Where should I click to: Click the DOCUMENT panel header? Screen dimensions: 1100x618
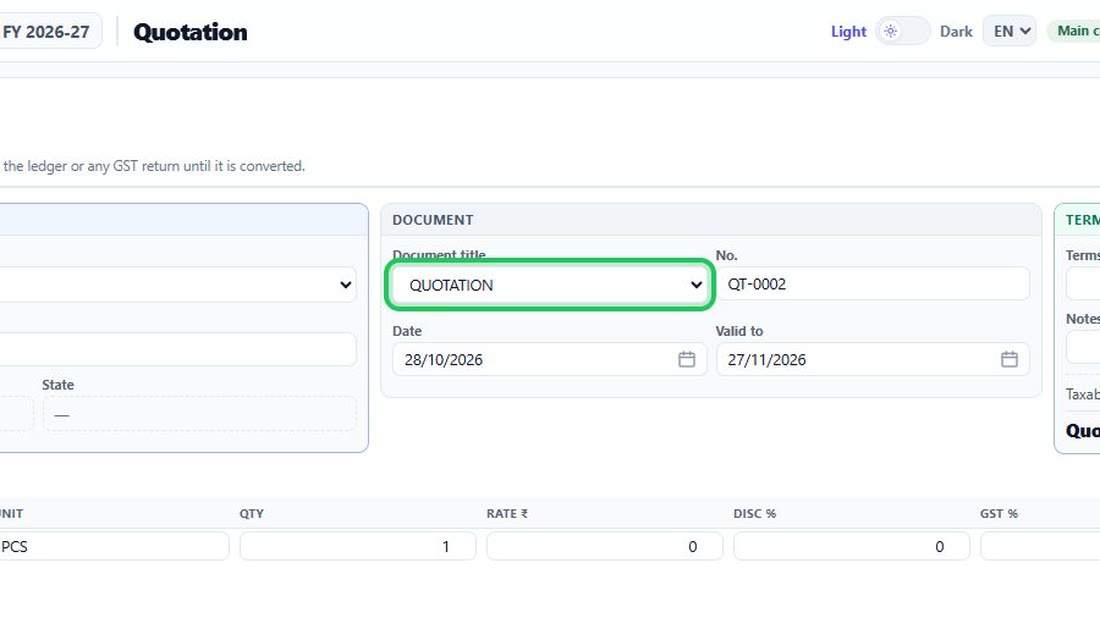tap(711, 220)
